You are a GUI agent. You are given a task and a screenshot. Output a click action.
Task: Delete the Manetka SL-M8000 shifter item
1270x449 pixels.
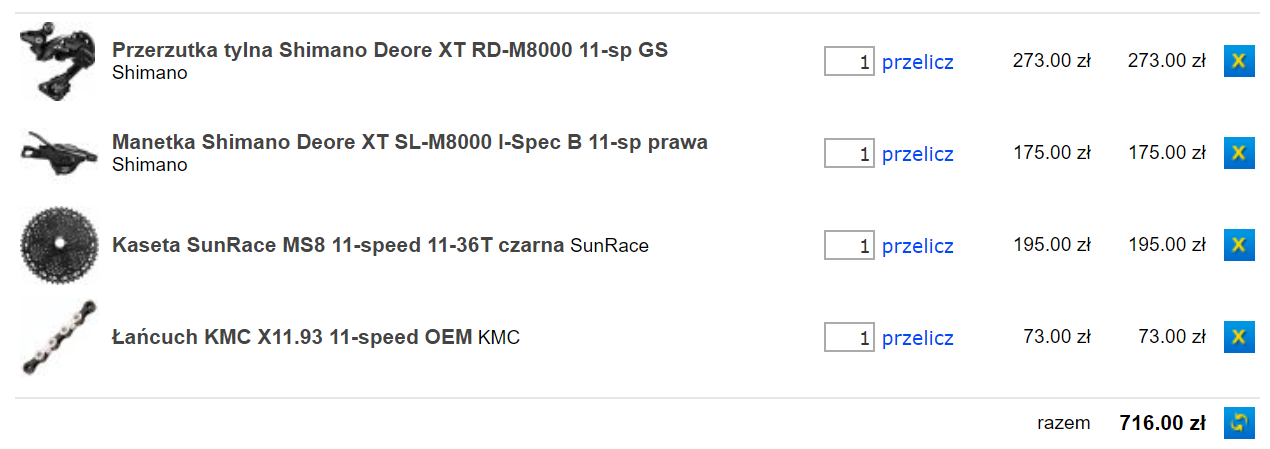pos(1239,153)
